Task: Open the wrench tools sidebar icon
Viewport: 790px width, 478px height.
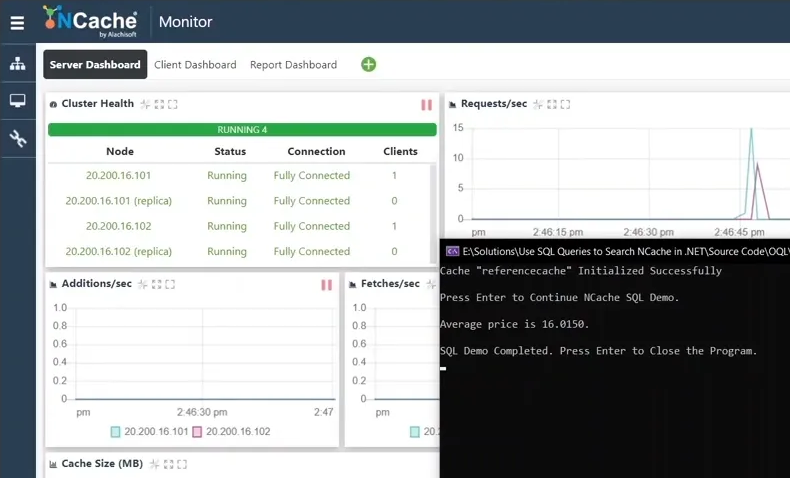Action: 18,139
